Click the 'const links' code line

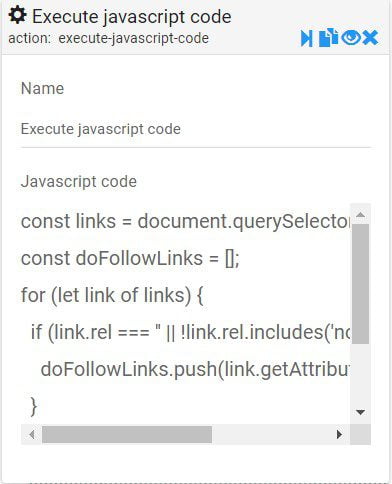185,221
